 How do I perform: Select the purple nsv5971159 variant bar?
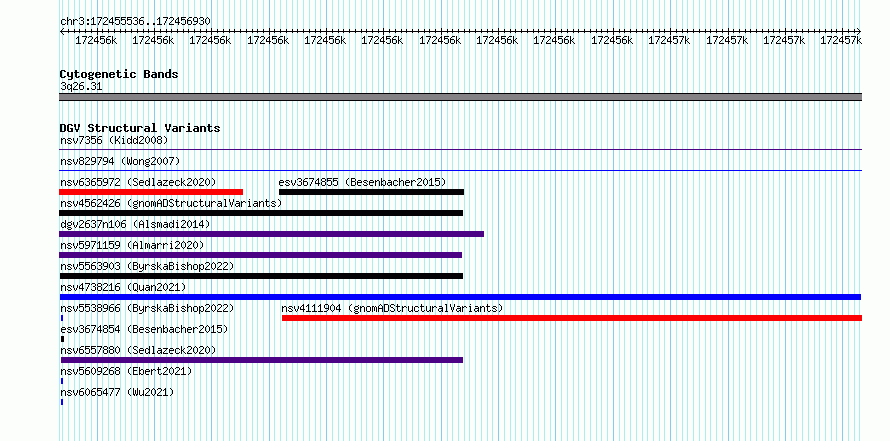click(x=261, y=255)
